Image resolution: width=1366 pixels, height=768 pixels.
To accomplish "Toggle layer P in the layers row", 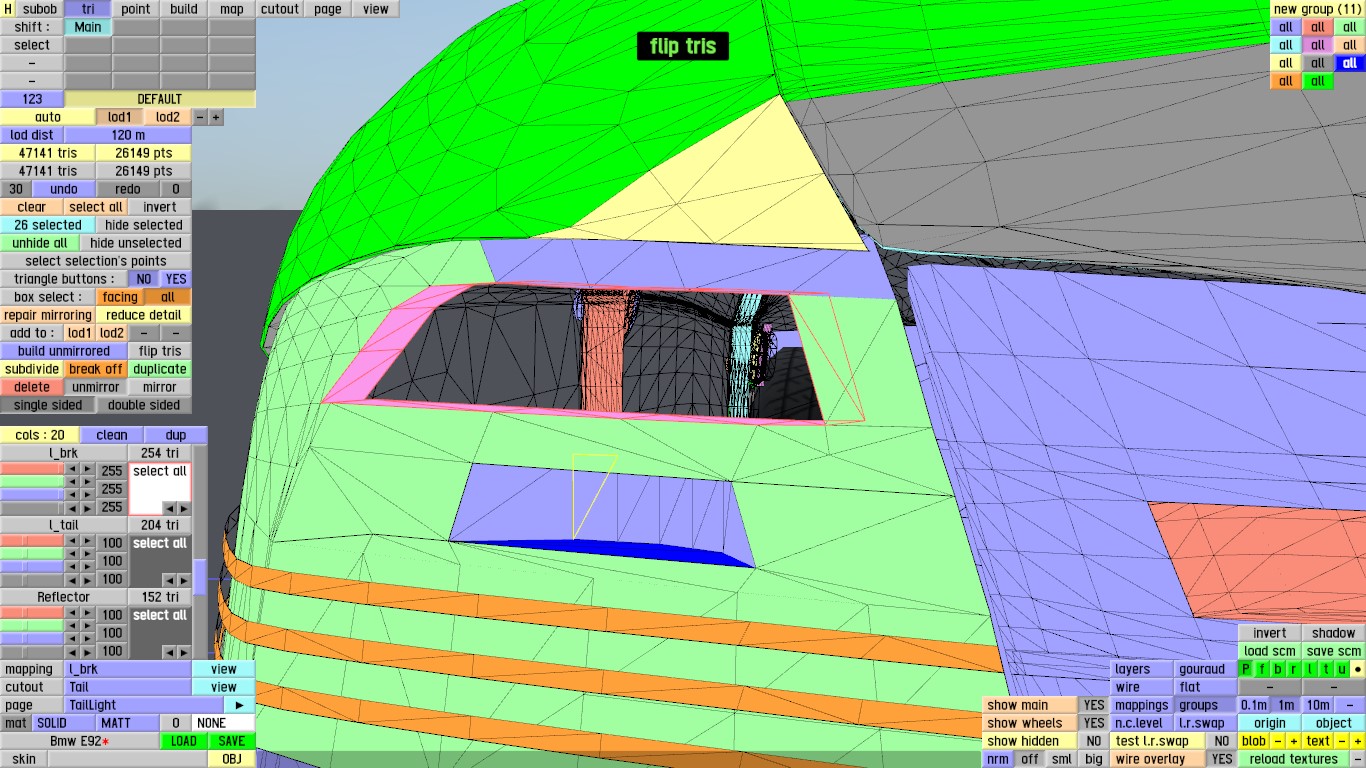I will pos(1246,669).
